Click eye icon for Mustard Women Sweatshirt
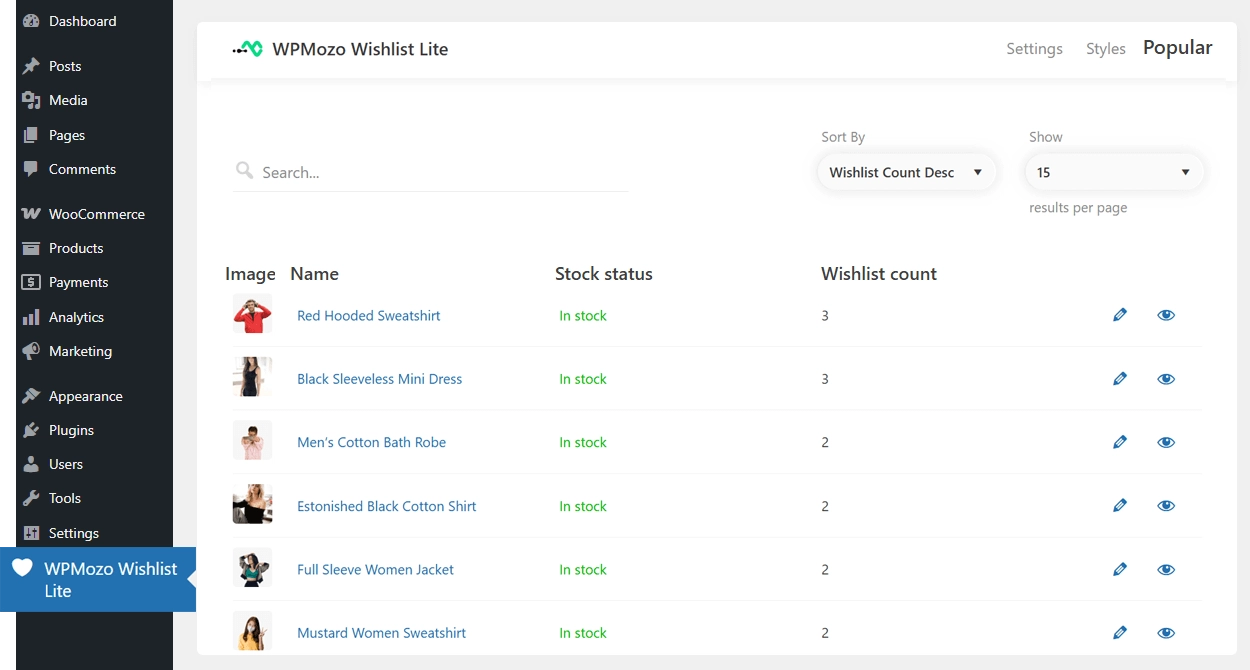 [1166, 633]
